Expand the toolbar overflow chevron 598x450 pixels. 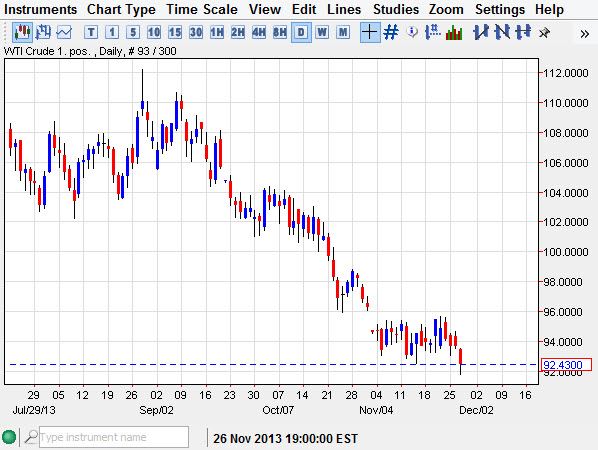584,34
